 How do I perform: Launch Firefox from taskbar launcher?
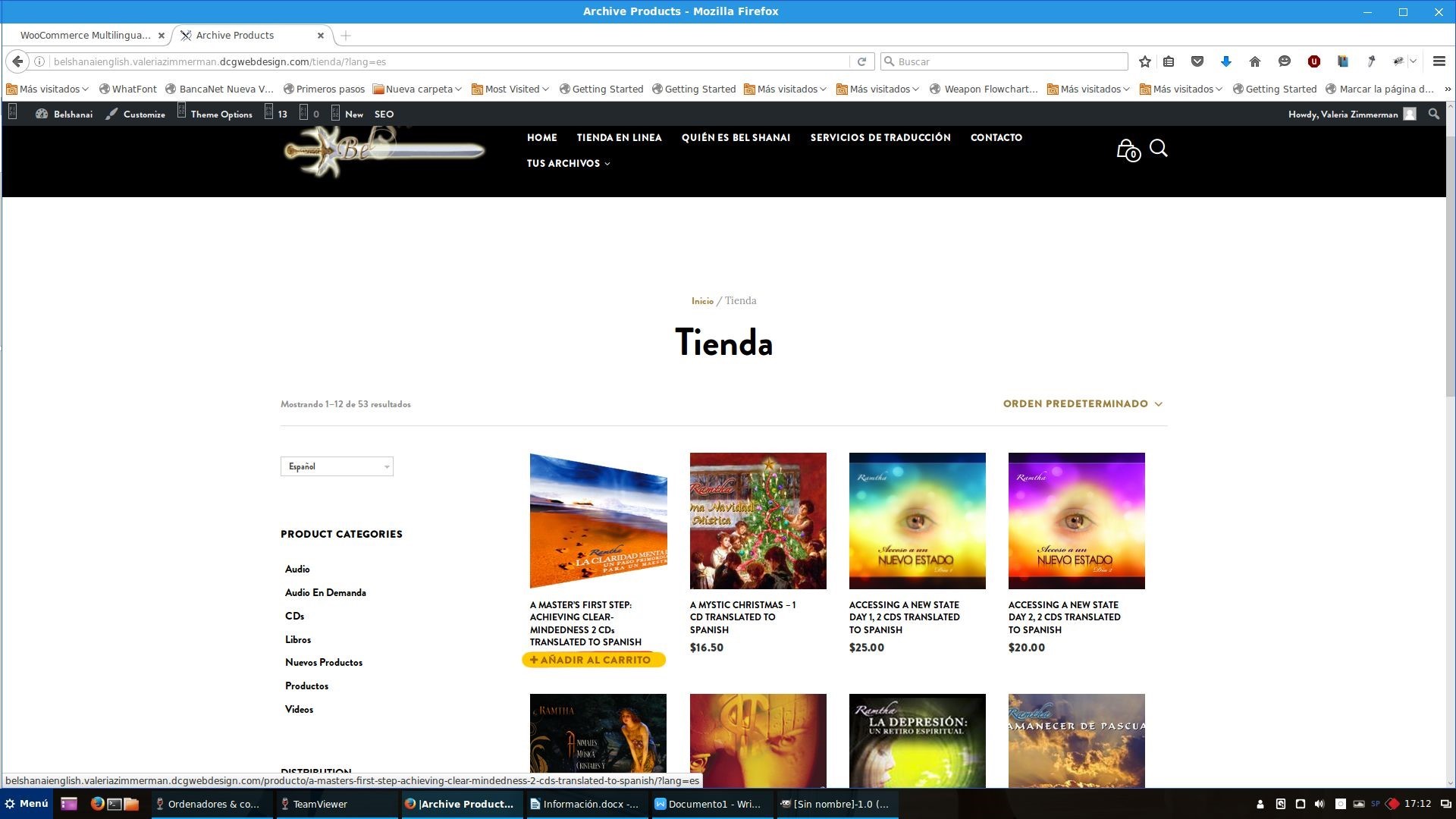[97, 804]
